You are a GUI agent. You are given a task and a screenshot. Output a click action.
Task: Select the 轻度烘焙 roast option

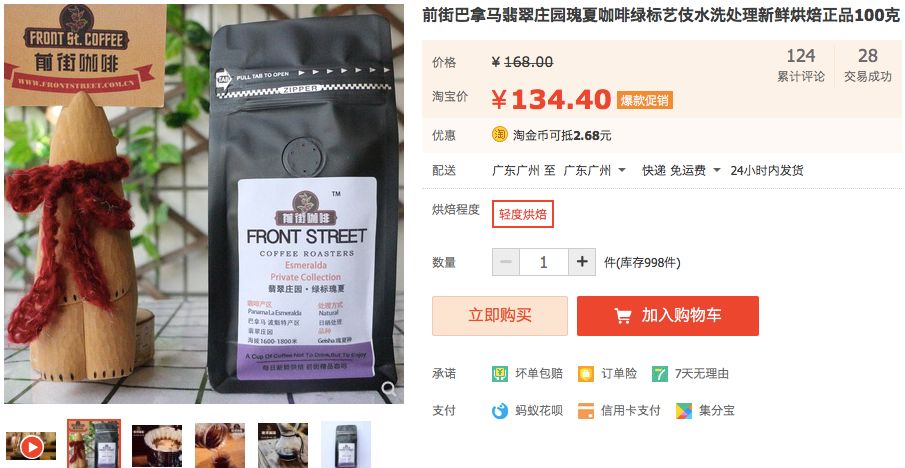tap(523, 214)
